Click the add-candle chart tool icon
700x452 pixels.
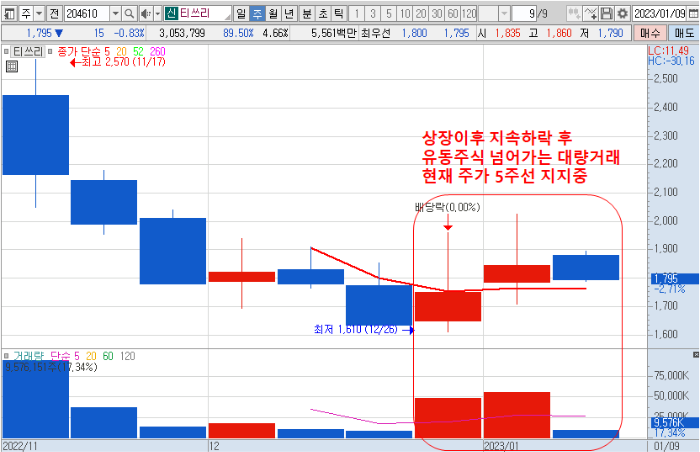click(574, 14)
